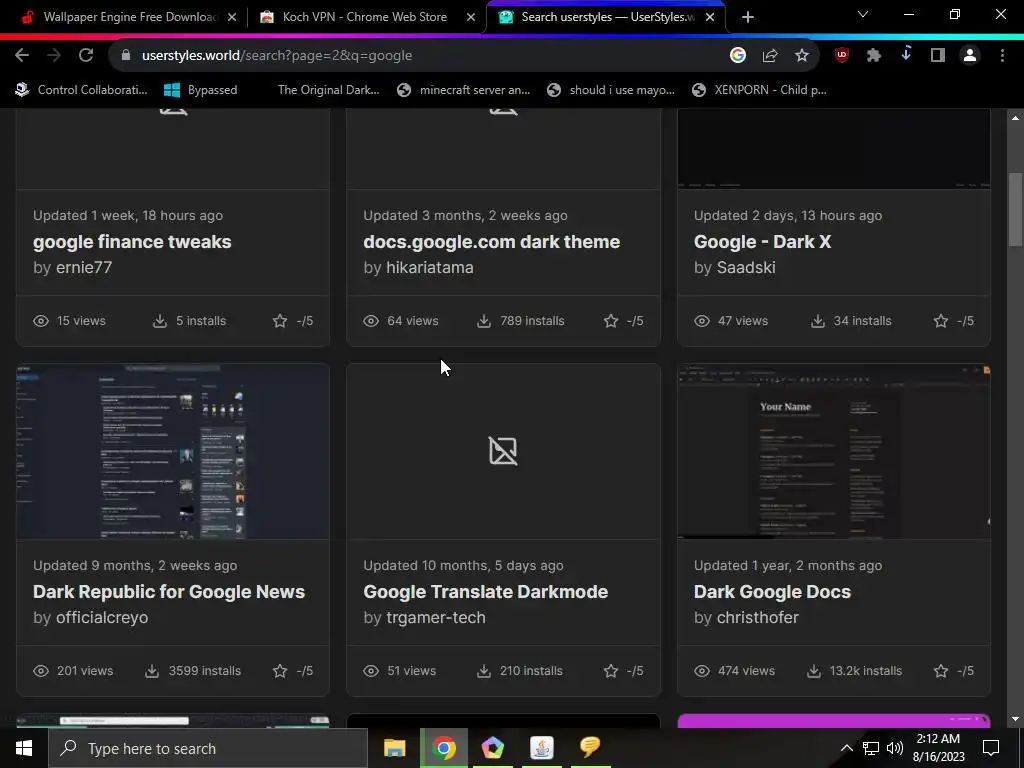Image resolution: width=1024 pixels, height=768 pixels.
Task: Open Dark Google Docs style
Action: (772, 592)
